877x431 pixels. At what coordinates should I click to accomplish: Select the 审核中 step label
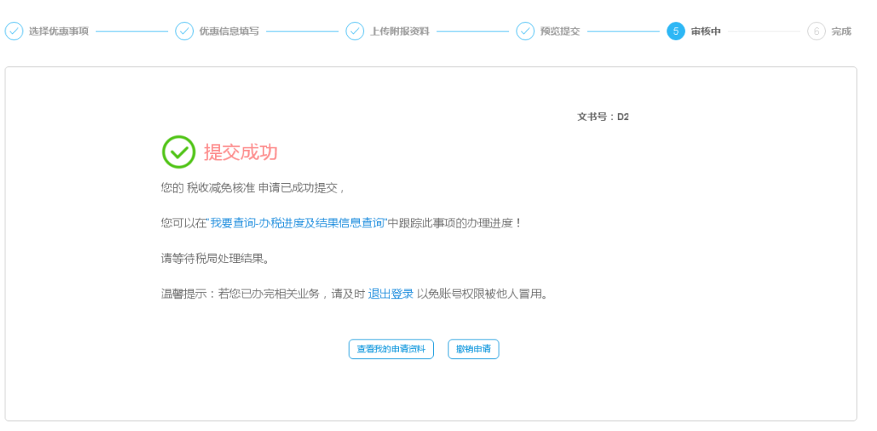point(706,31)
